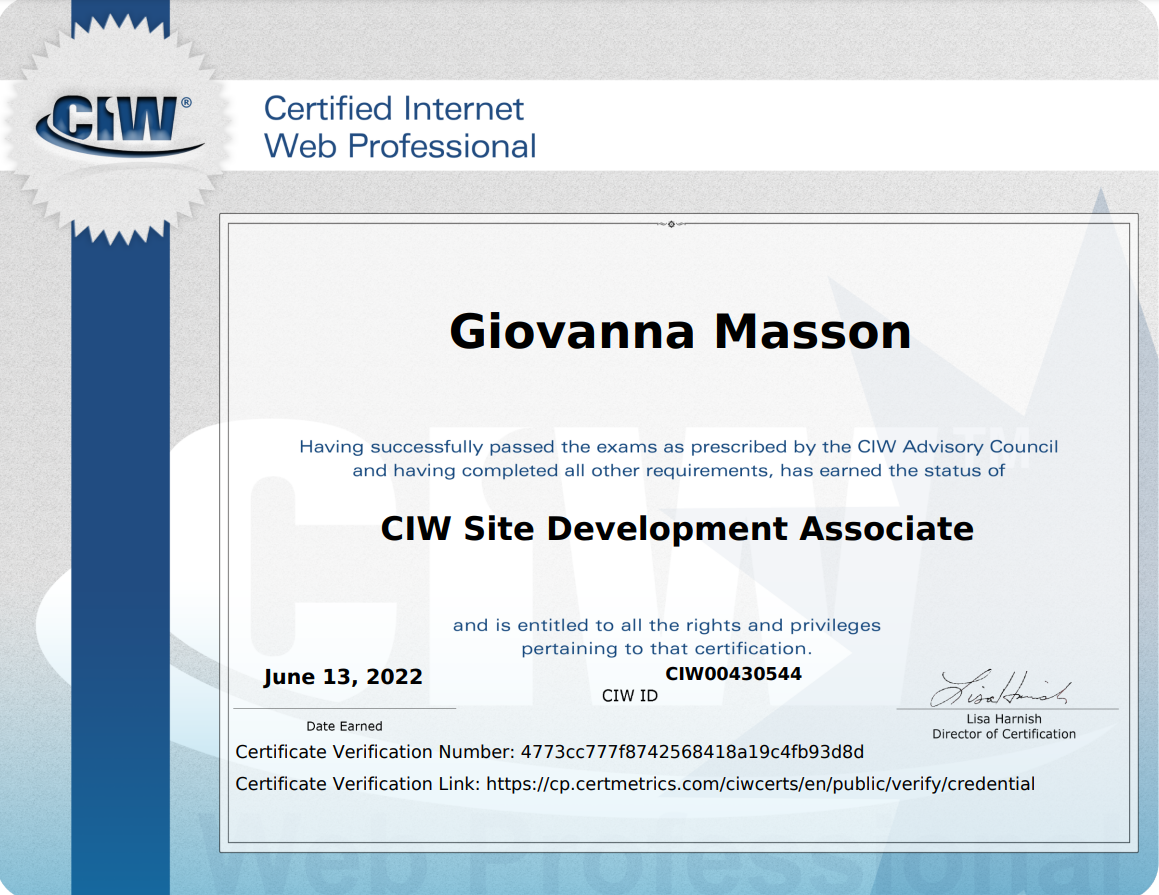The height and width of the screenshot is (895, 1159).
Task: Click the 'CIW ID' label
Action: click(630, 695)
